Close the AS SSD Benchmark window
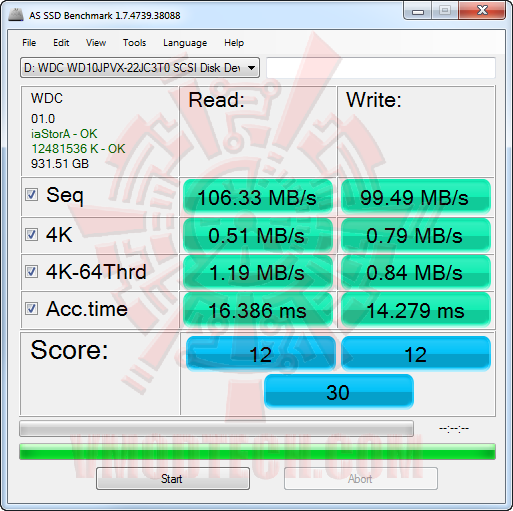Screen dimensions: 513x511 (482, 11)
